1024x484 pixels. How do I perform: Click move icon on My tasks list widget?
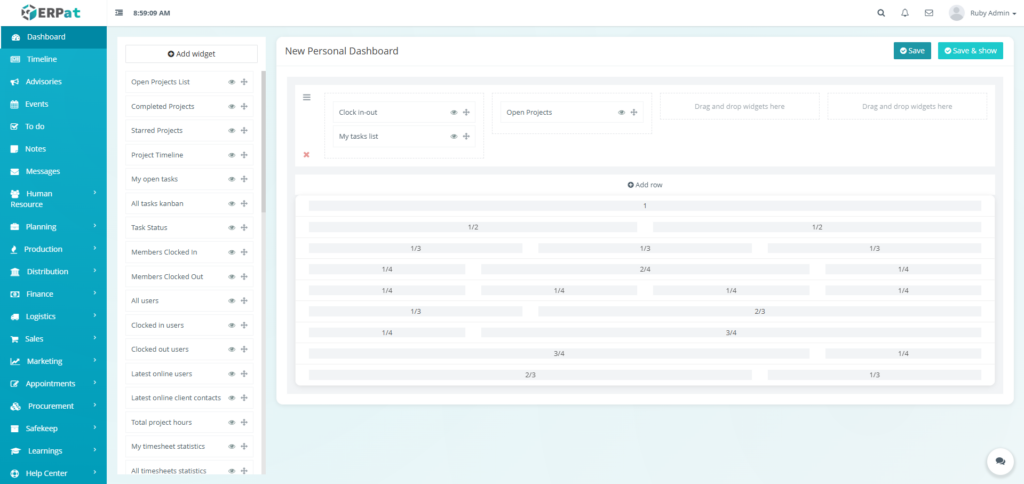coord(466,137)
